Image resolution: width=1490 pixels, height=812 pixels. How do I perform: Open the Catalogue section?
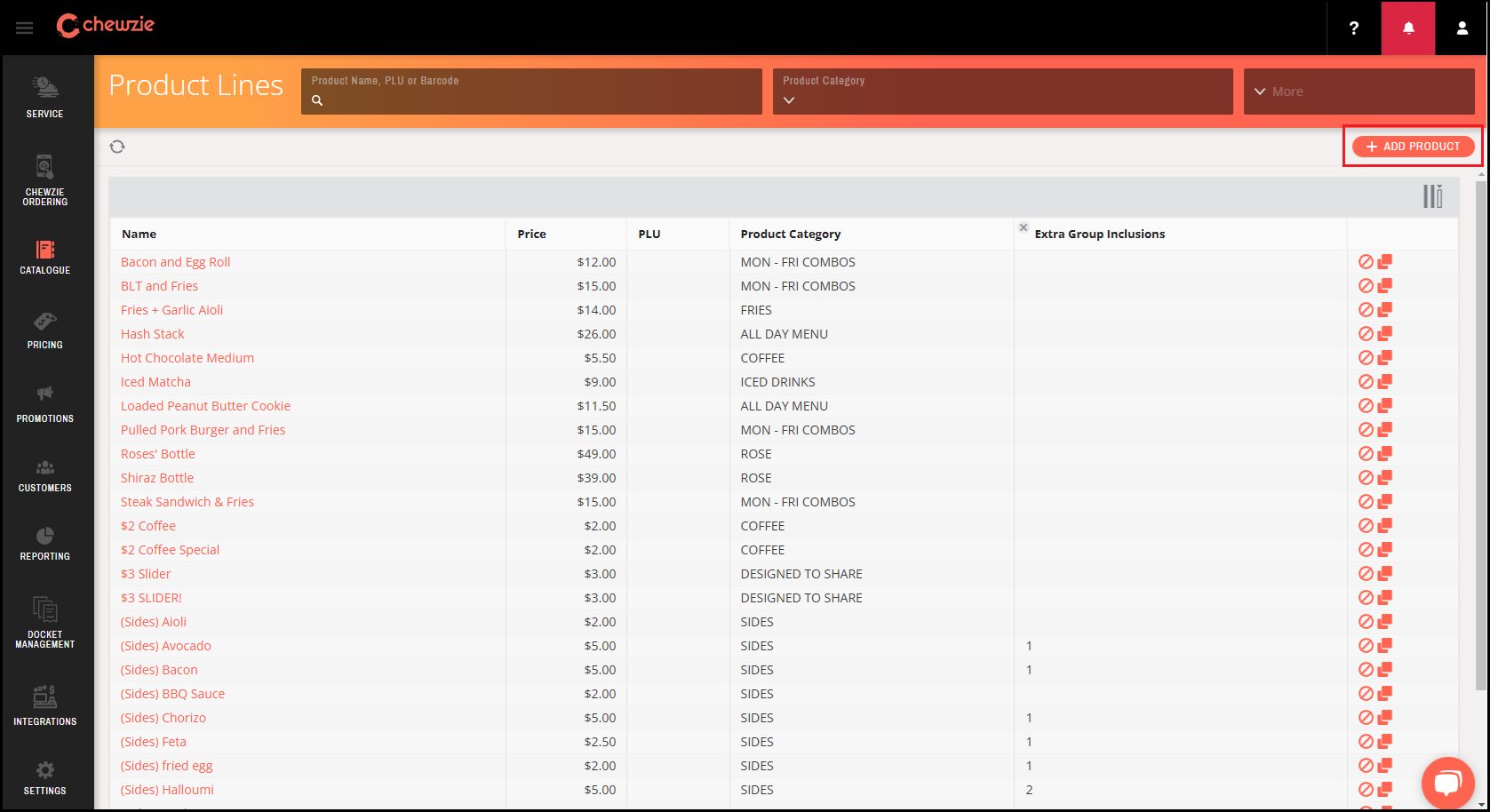click(x=45, y=257)
